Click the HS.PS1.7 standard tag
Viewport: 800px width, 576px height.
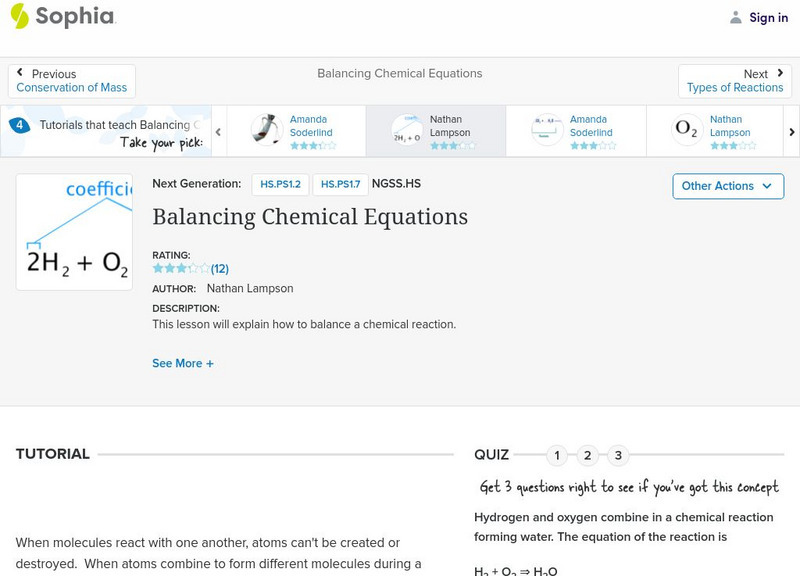(x=340, y=184)
